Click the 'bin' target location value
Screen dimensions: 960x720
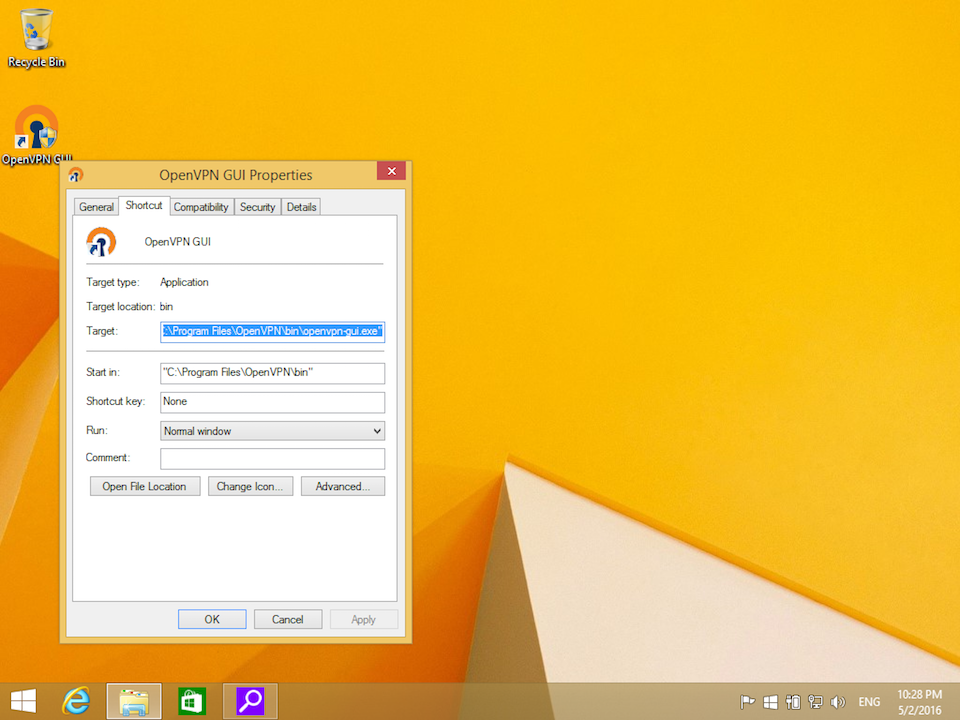point(167,307)
